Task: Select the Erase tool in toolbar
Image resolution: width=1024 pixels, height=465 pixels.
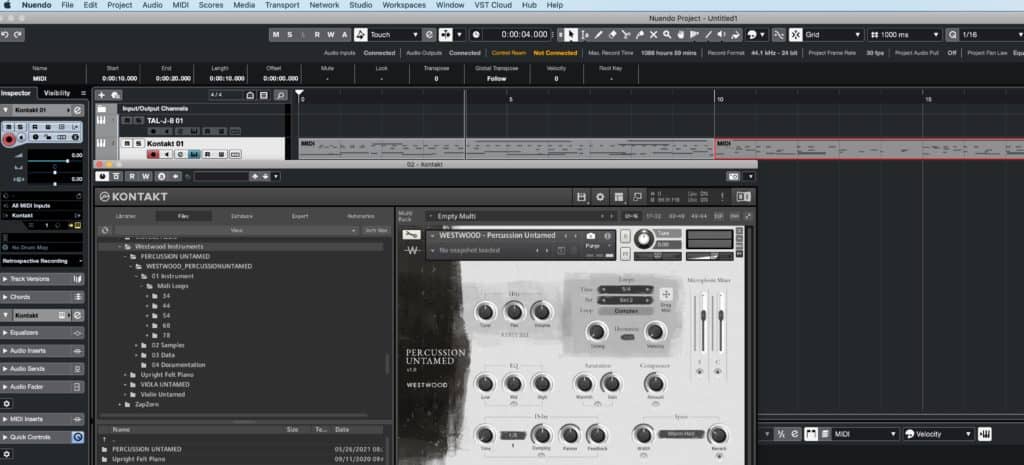Action: tap(612, 35)
